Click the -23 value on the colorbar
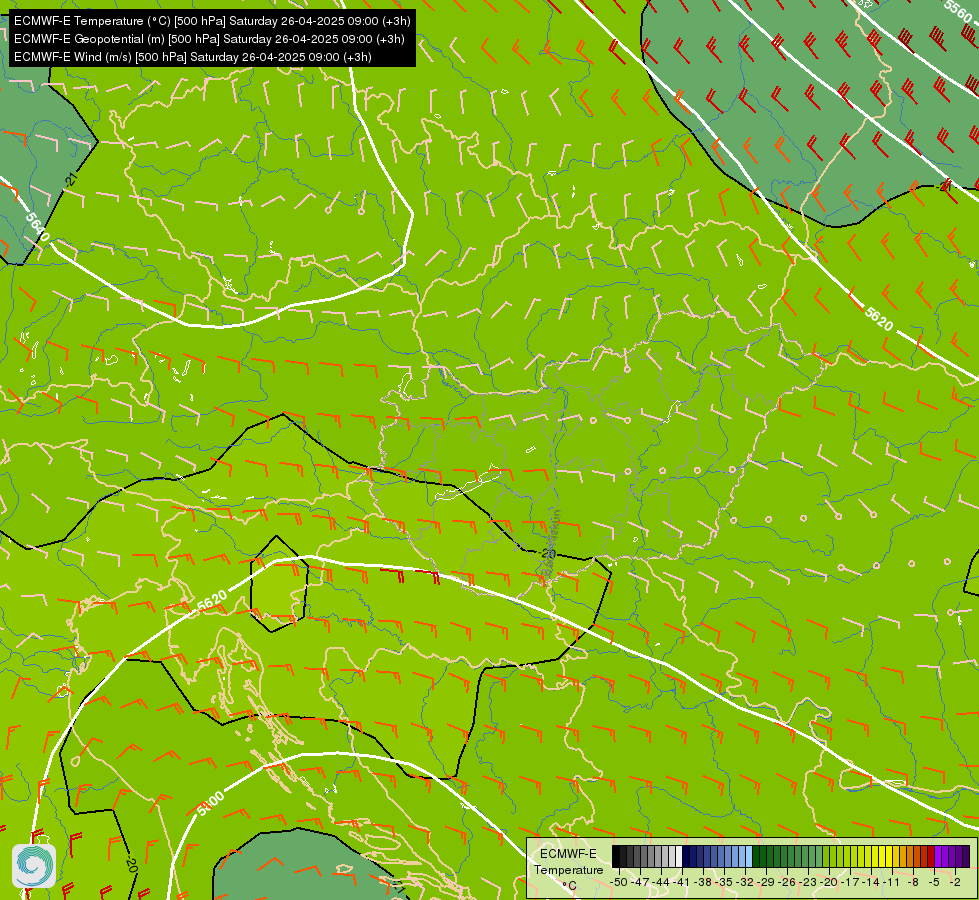 (809, 882)
